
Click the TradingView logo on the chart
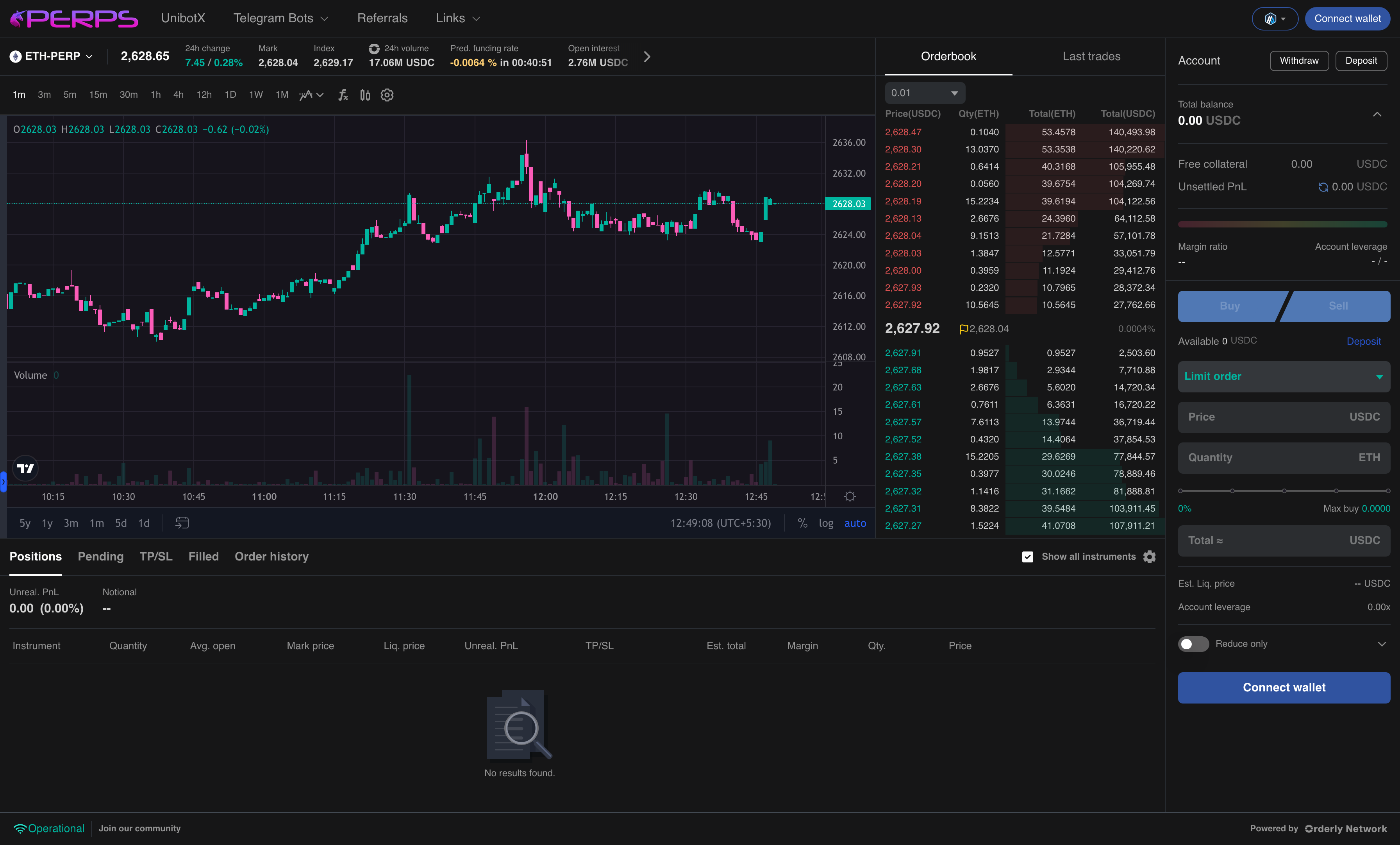click(25, 468)
